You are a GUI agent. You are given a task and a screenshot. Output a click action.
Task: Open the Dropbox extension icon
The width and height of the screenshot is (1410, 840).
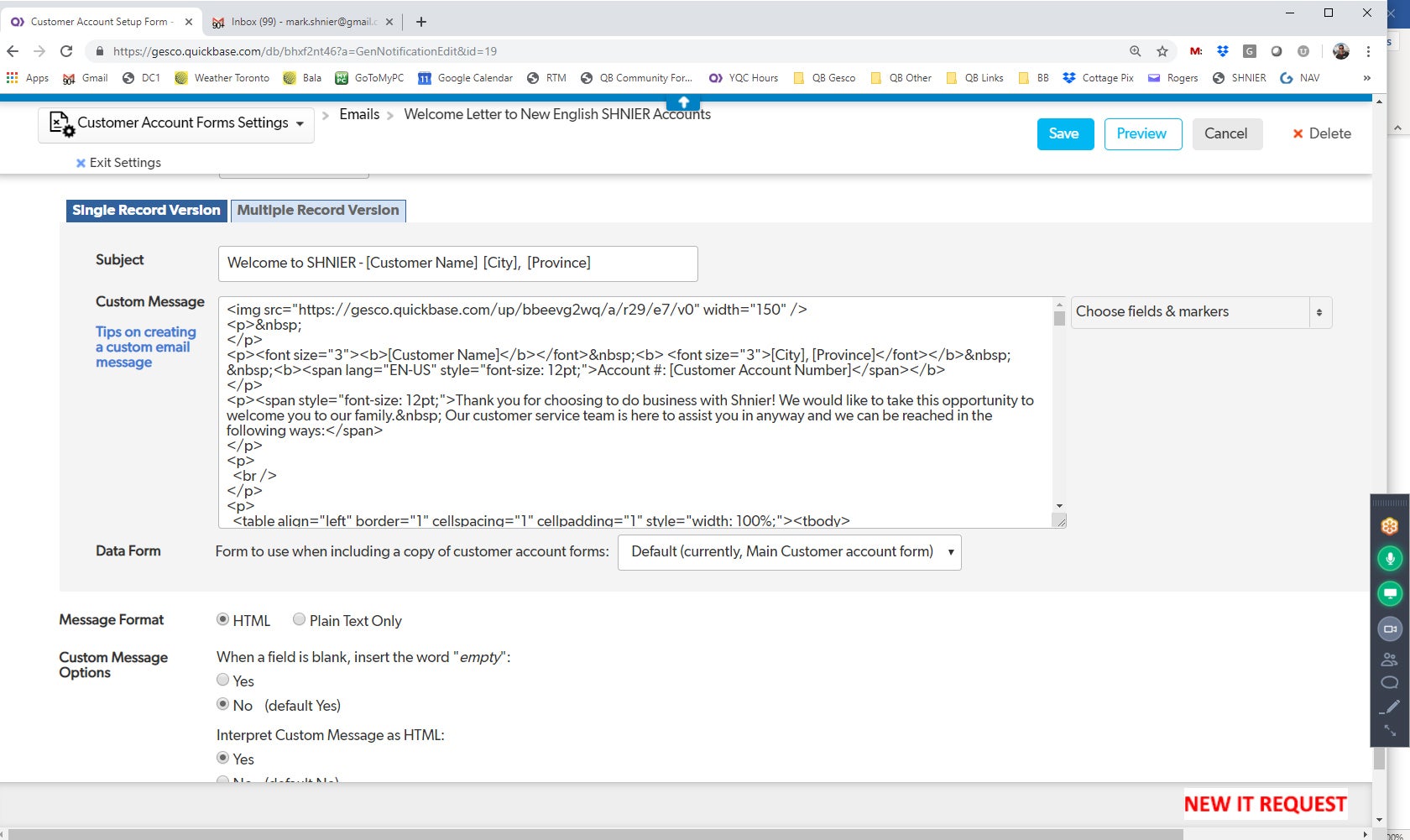1223,51
